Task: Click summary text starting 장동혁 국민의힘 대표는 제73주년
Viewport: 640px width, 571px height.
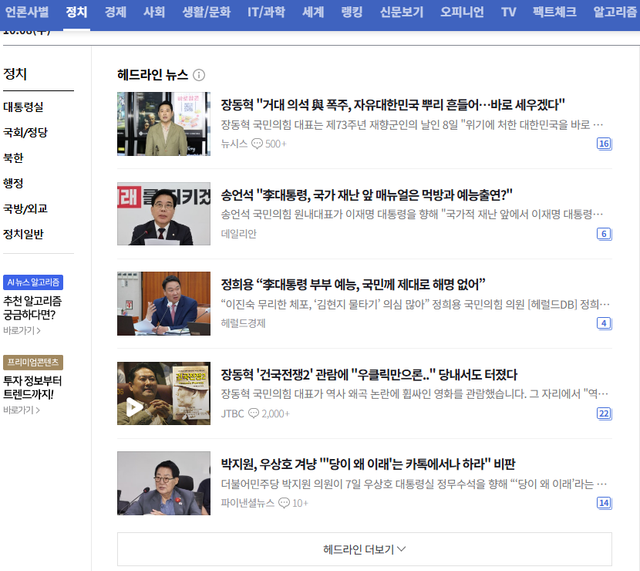Action: (412, 124)
